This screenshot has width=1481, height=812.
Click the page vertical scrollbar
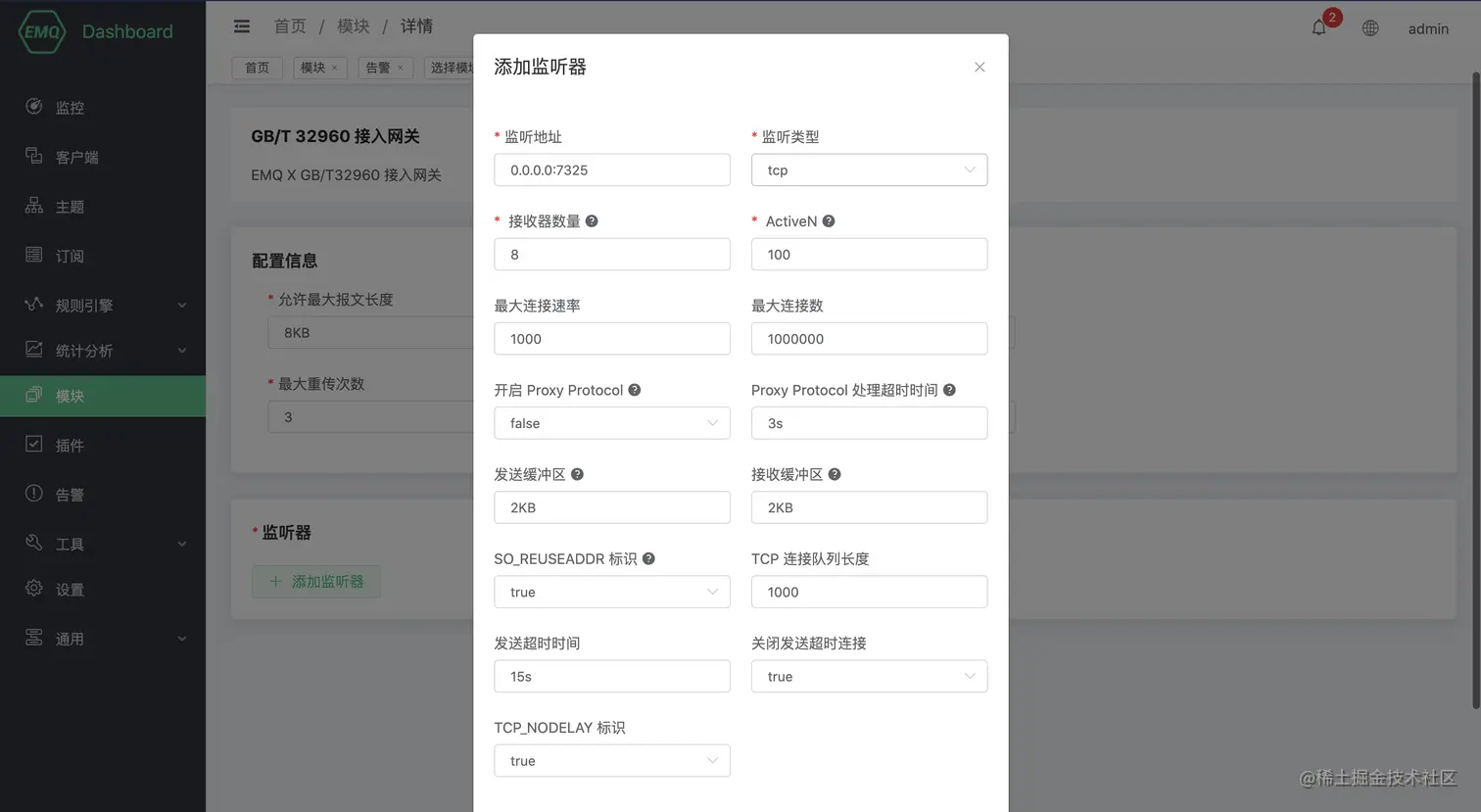click(x=1476, y=390)
